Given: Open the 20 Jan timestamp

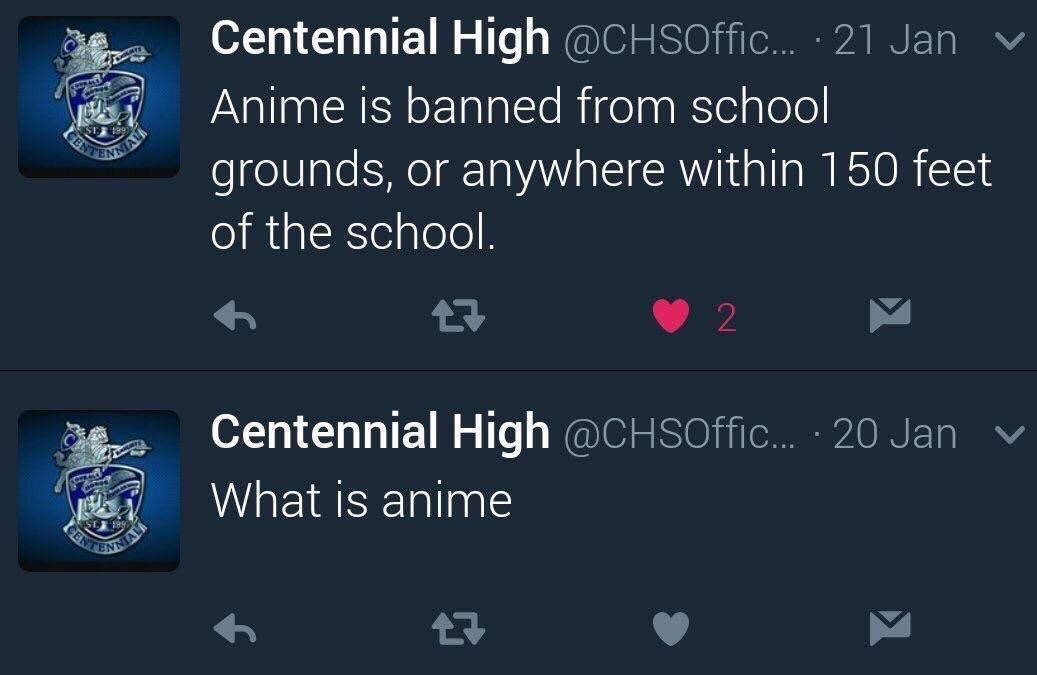Looking at the screenshot, I should [x=895, y=434].
